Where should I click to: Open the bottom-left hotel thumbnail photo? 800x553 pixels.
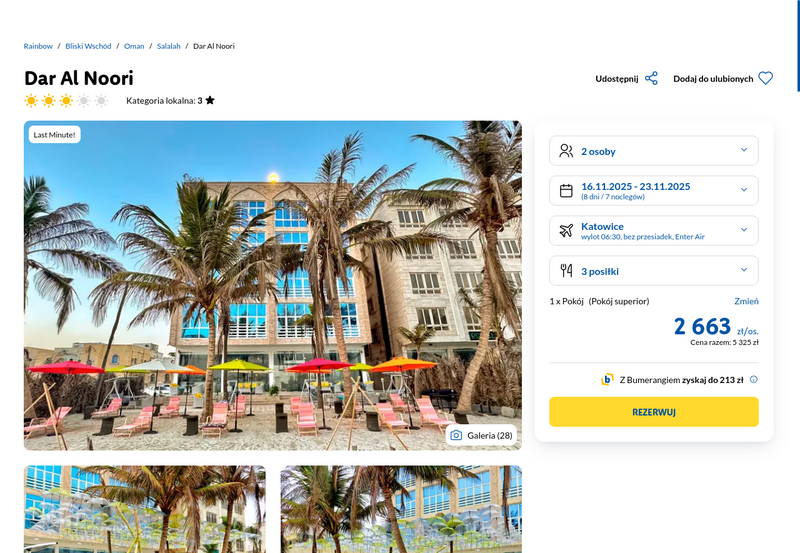145,509
